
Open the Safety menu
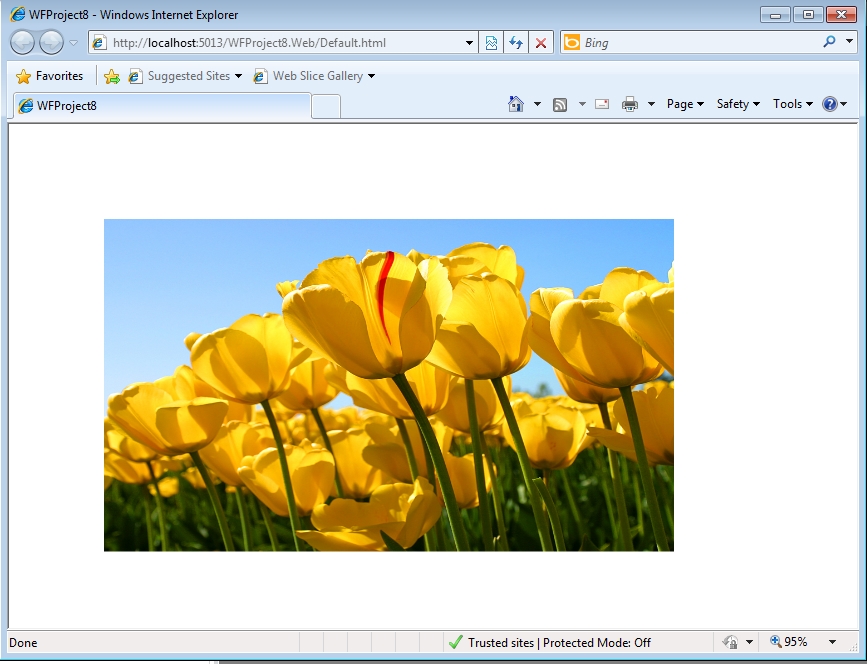[x=738, y=104]
